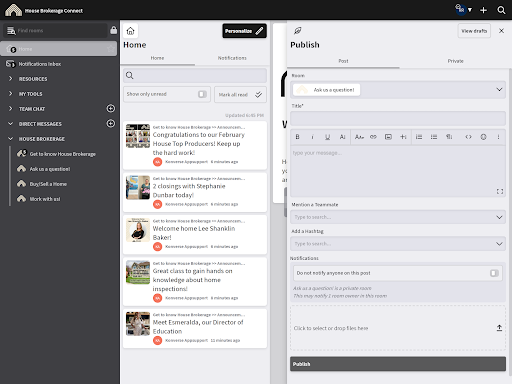Viewport: 512px width, 384px height.
Task: Click the plus icon in the top bar
Action: tap(483, 10)
